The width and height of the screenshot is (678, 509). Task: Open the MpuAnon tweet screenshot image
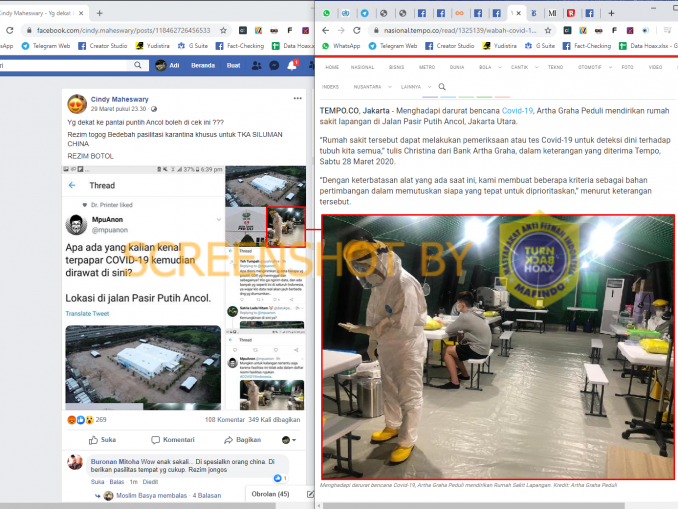pos(143,288)
